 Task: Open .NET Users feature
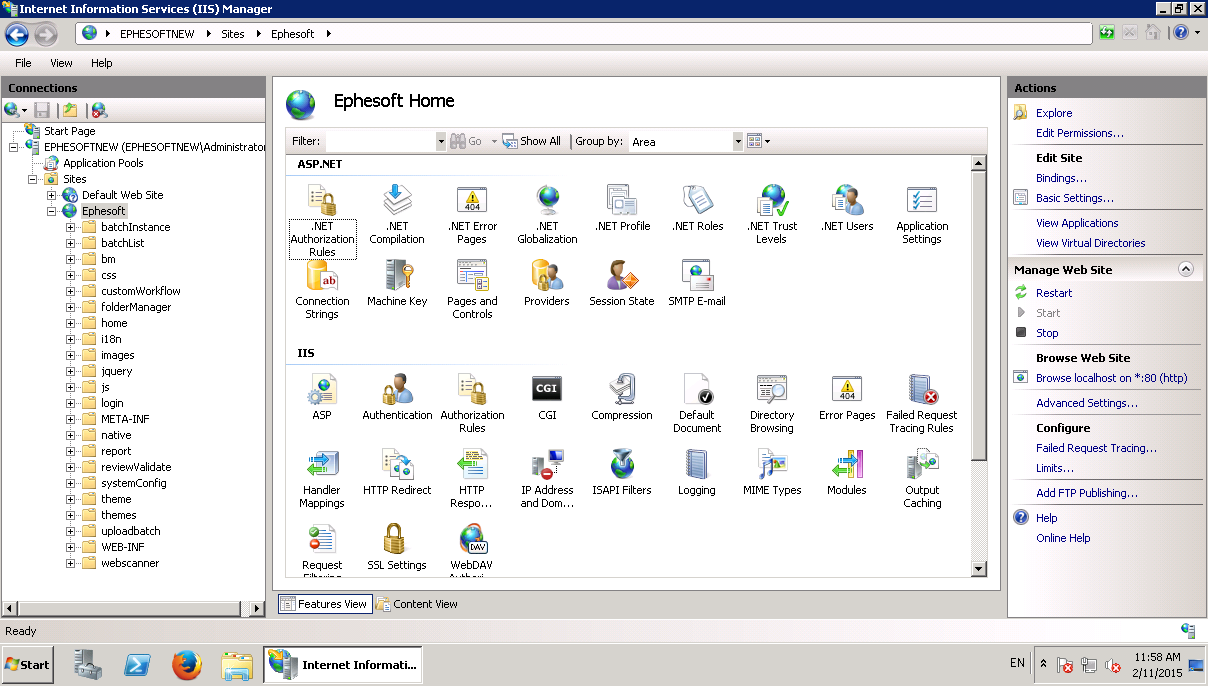pyautogui.click(x=847, y=208)
